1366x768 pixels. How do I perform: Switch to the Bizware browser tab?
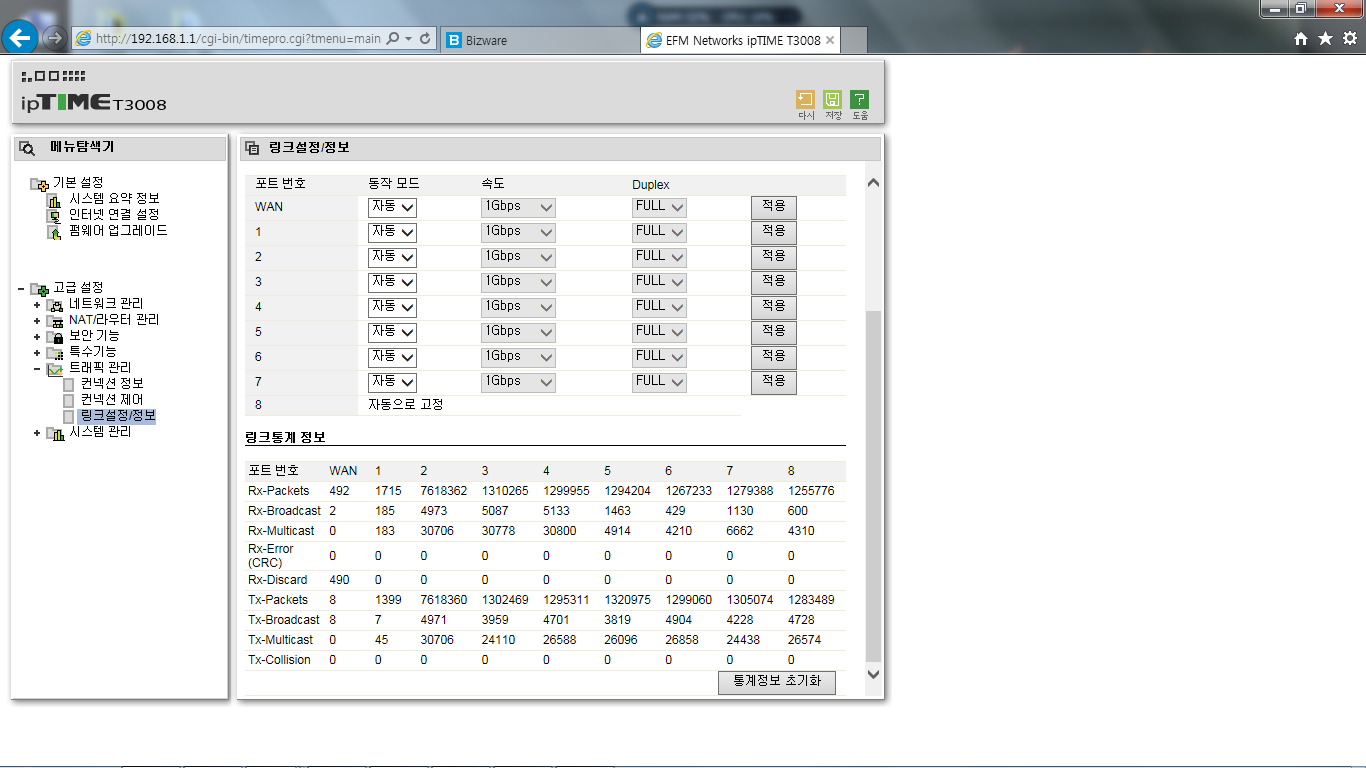pos(538,40)
